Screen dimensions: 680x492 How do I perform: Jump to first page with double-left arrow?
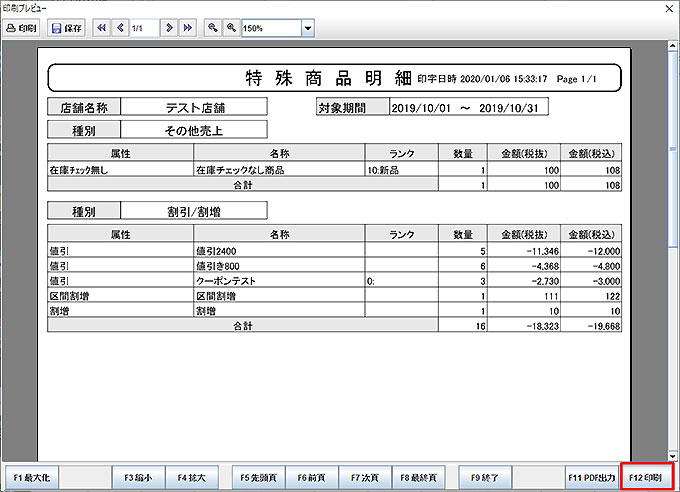[x=101, y=29]
